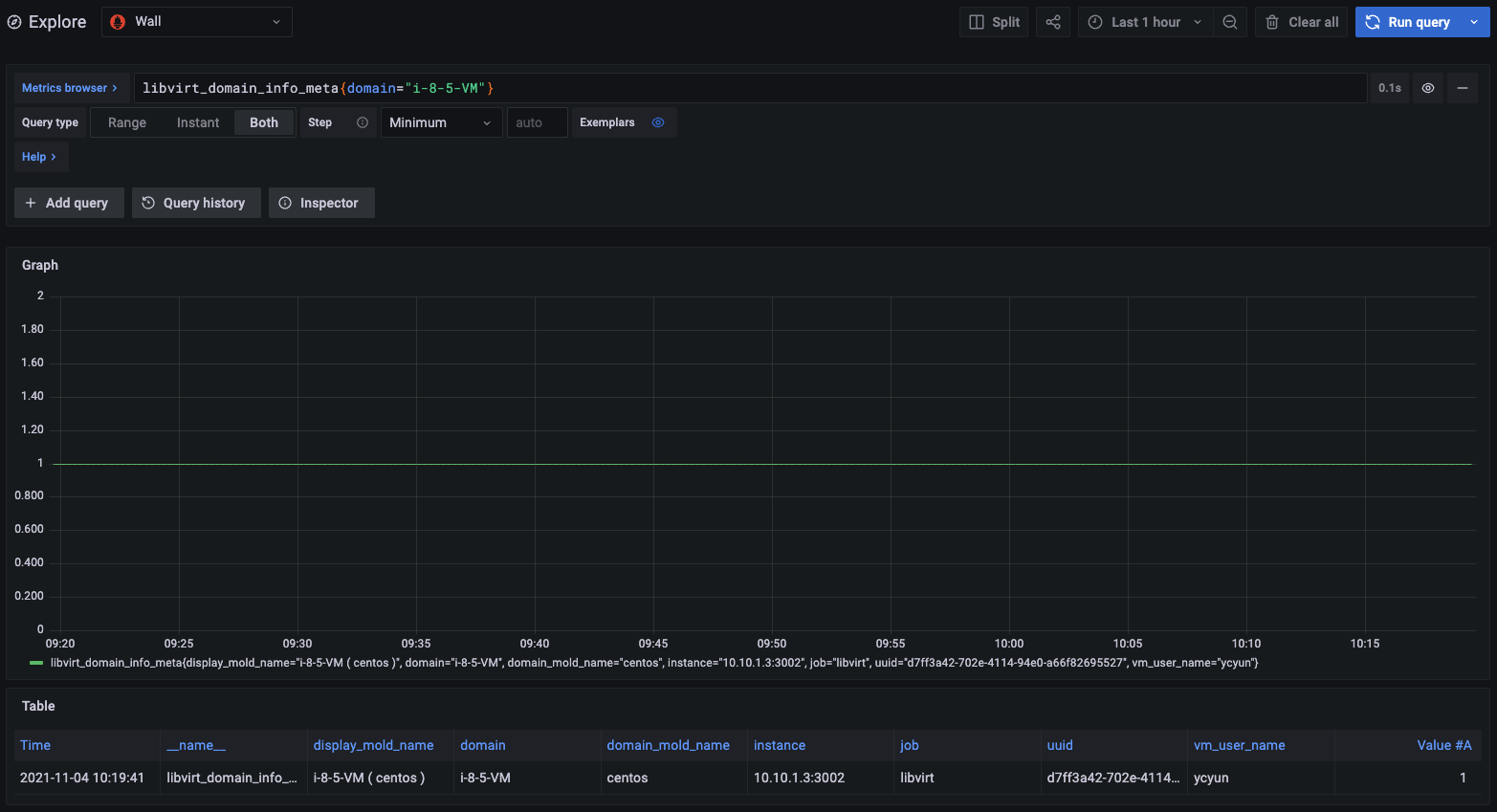Open the Wall data source dropdown
This screenshot has width=1497, height=812.
pyautogui.click(x=197, y=22)
